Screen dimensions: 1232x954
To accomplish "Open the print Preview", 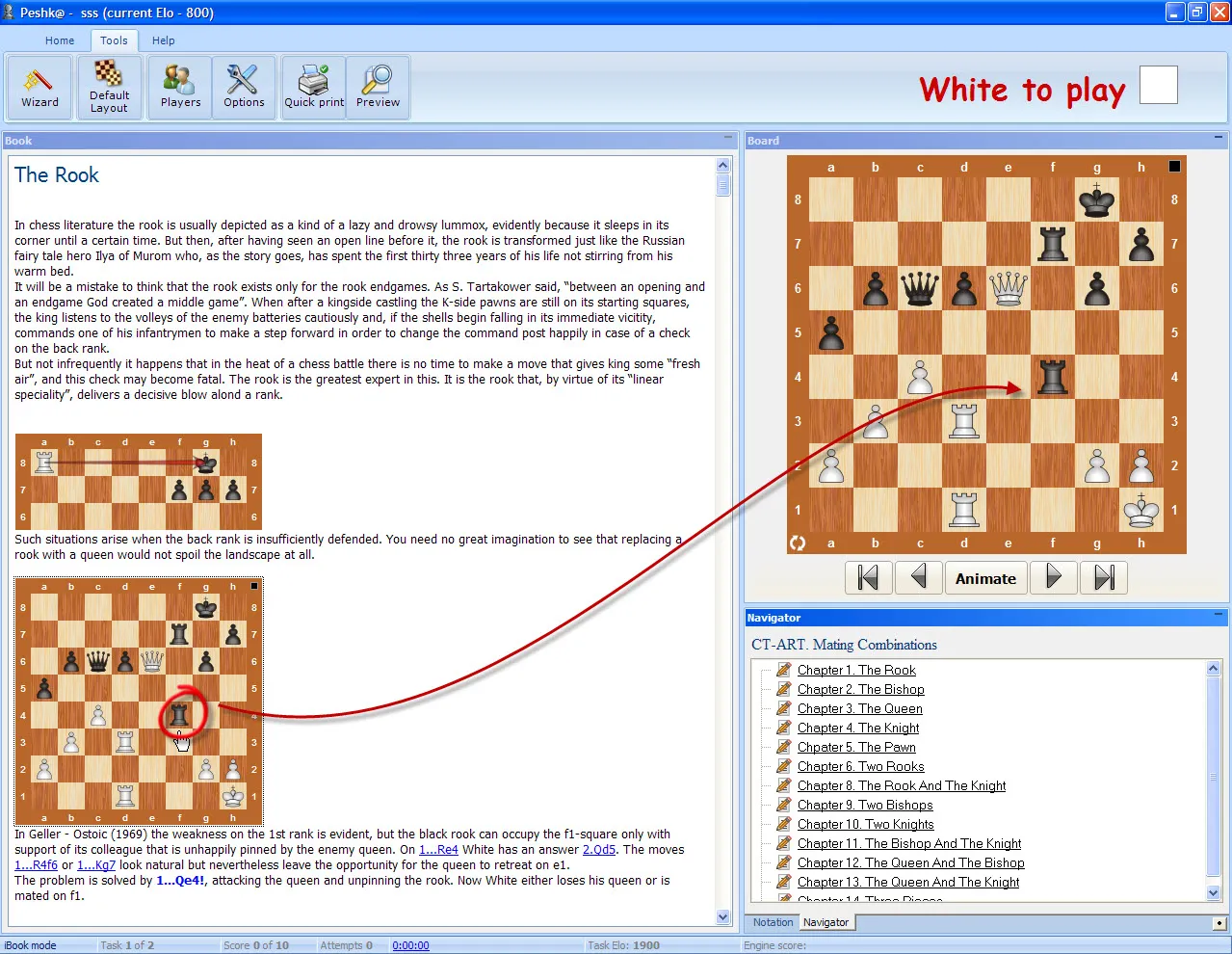I will point(378,88).
